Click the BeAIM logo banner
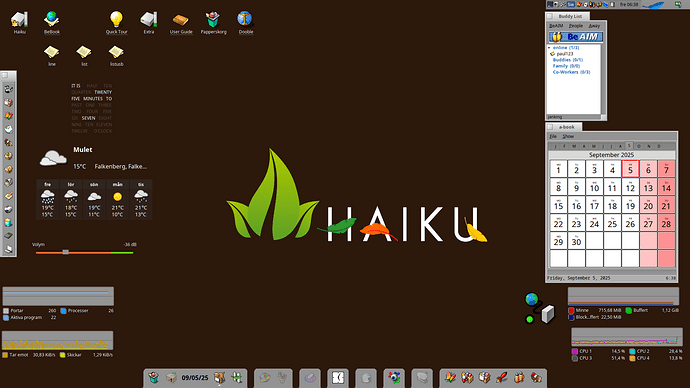The height and width of the screenshot is (388, 690). (576, 37)
